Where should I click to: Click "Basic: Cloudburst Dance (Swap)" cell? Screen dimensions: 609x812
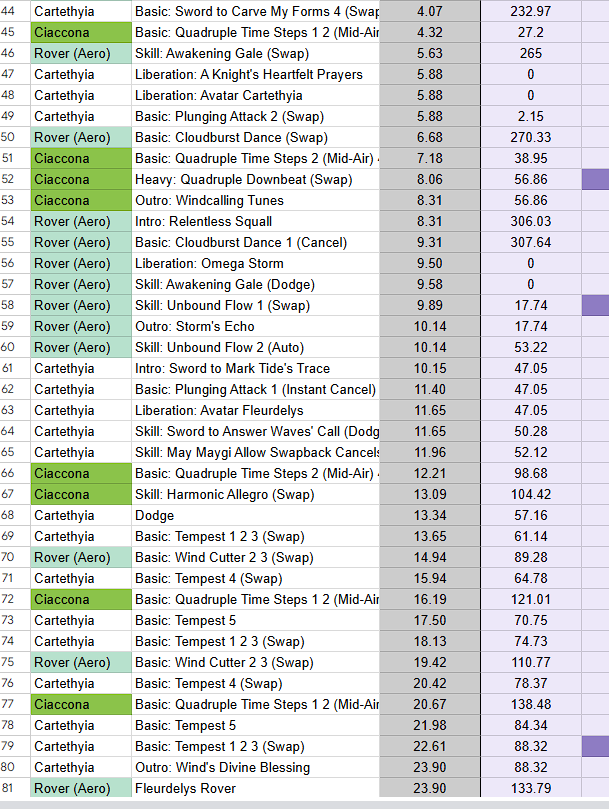[x=256, y=137]
